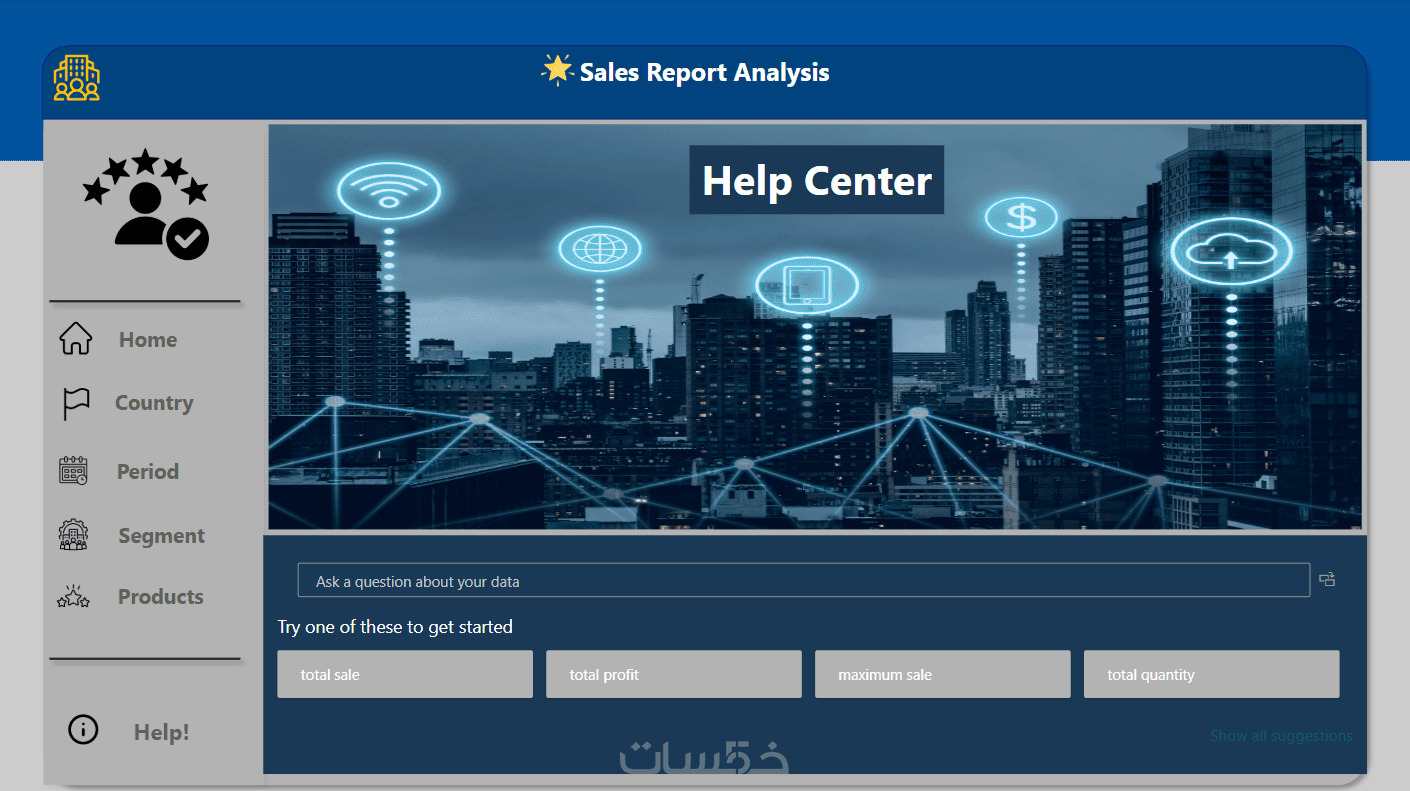Open the Home page
Screen dimensions: 1410x791
click(148, 340)
